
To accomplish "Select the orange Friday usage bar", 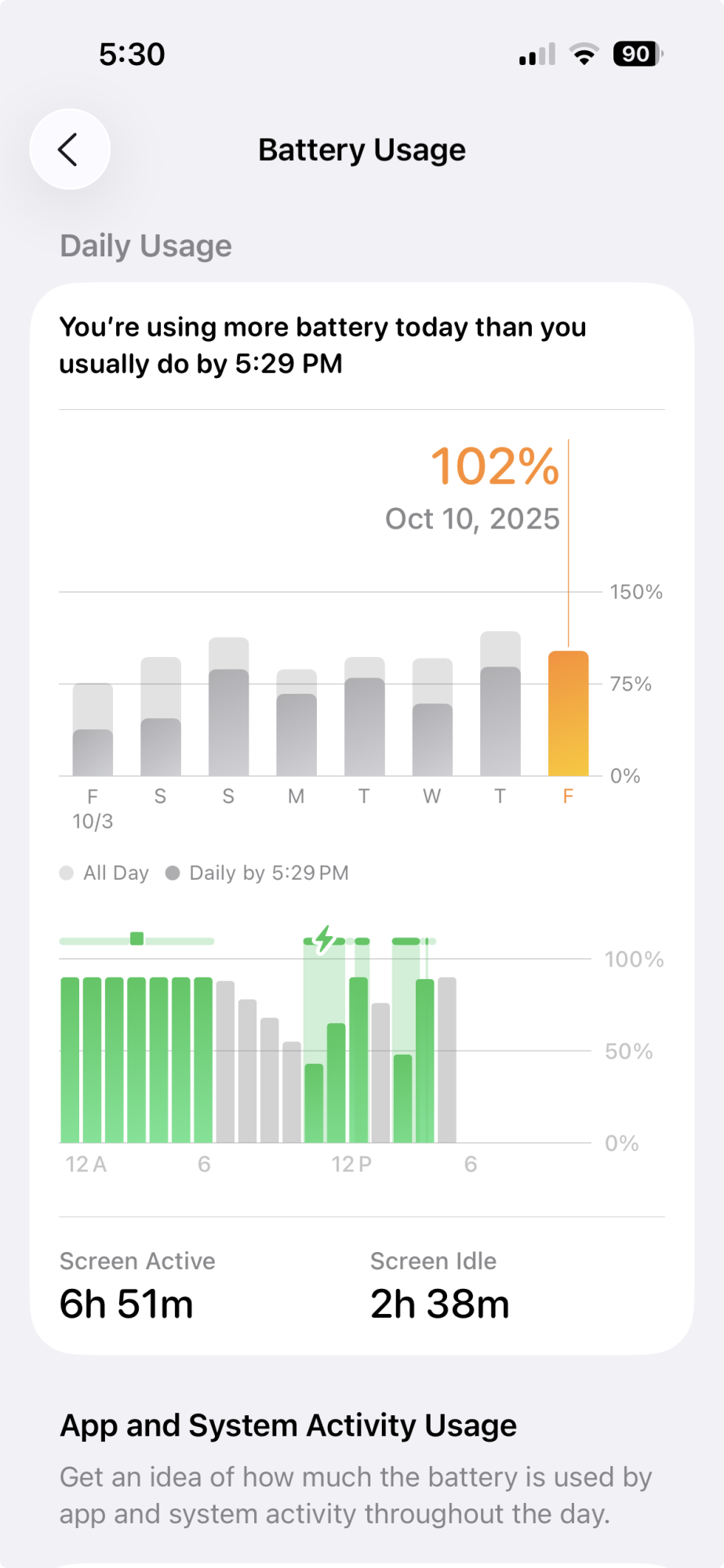I will click(x=568, y=713).
